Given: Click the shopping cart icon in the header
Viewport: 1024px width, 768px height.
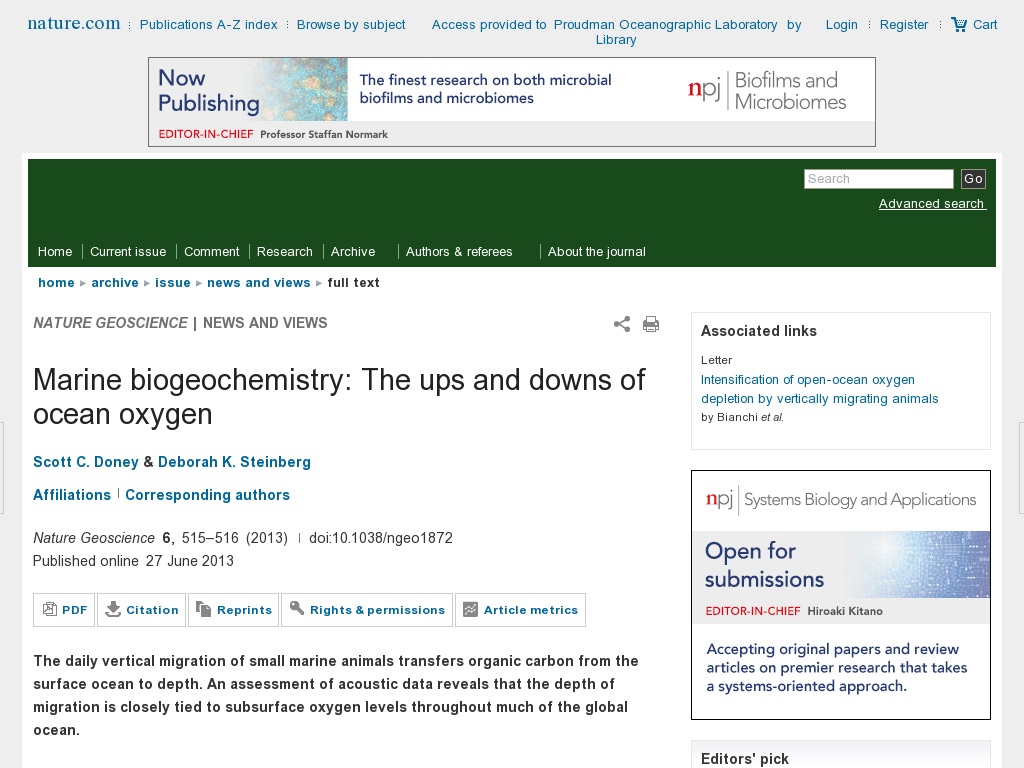Looking at the screenshot, I should pos(959,25).
